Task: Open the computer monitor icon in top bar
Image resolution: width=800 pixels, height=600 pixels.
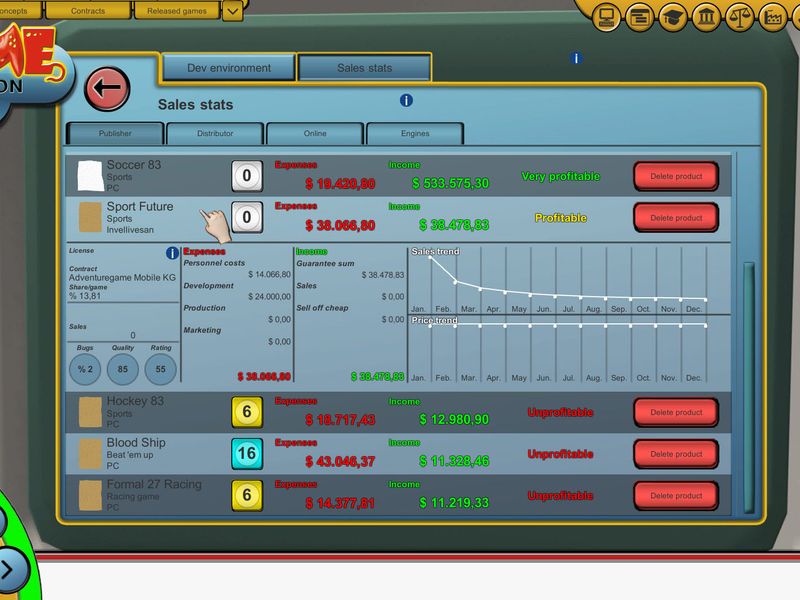Action: click(x=606, y=18)
